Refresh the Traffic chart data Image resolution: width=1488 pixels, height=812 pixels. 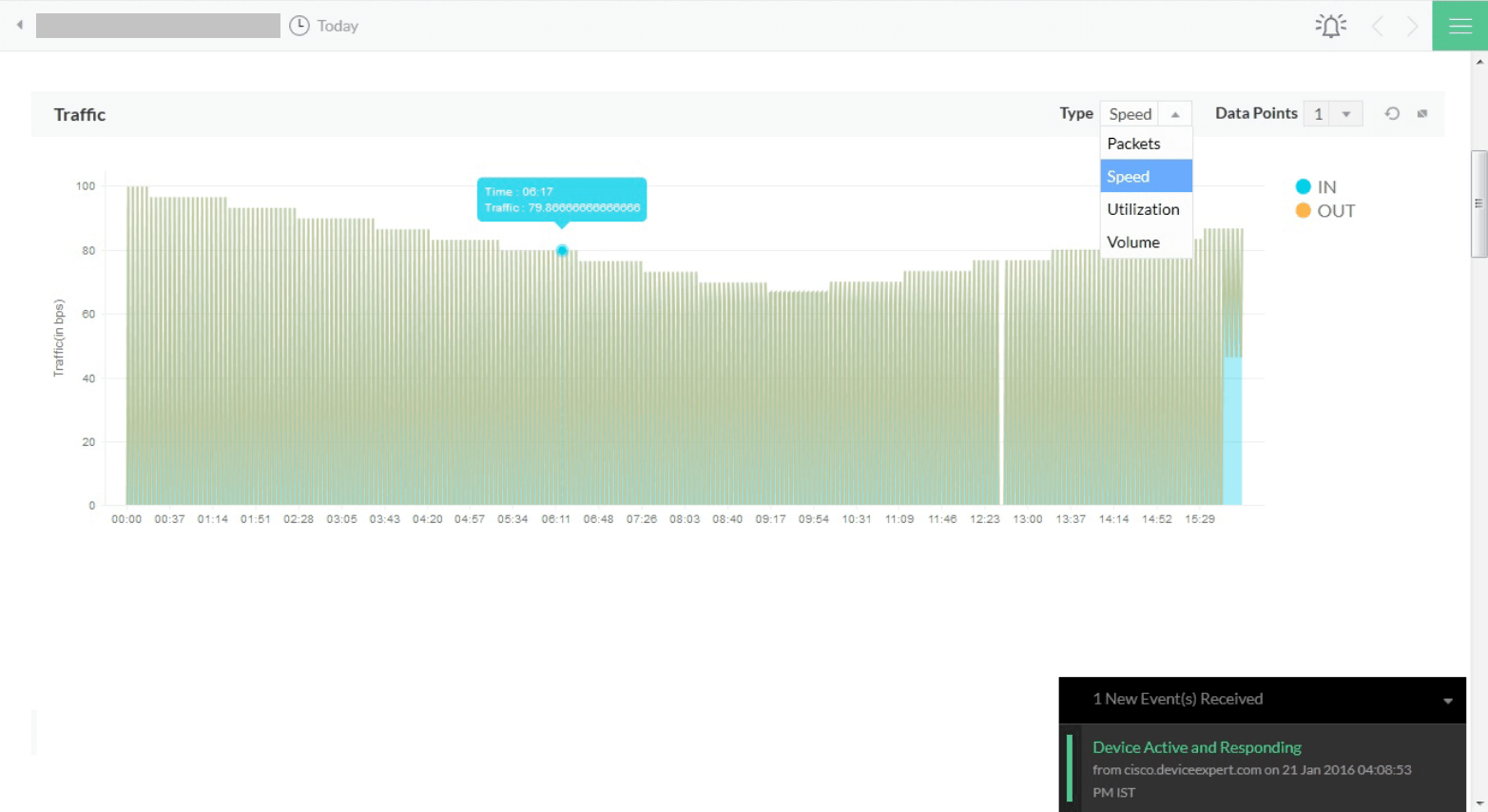pos(1392,113)
